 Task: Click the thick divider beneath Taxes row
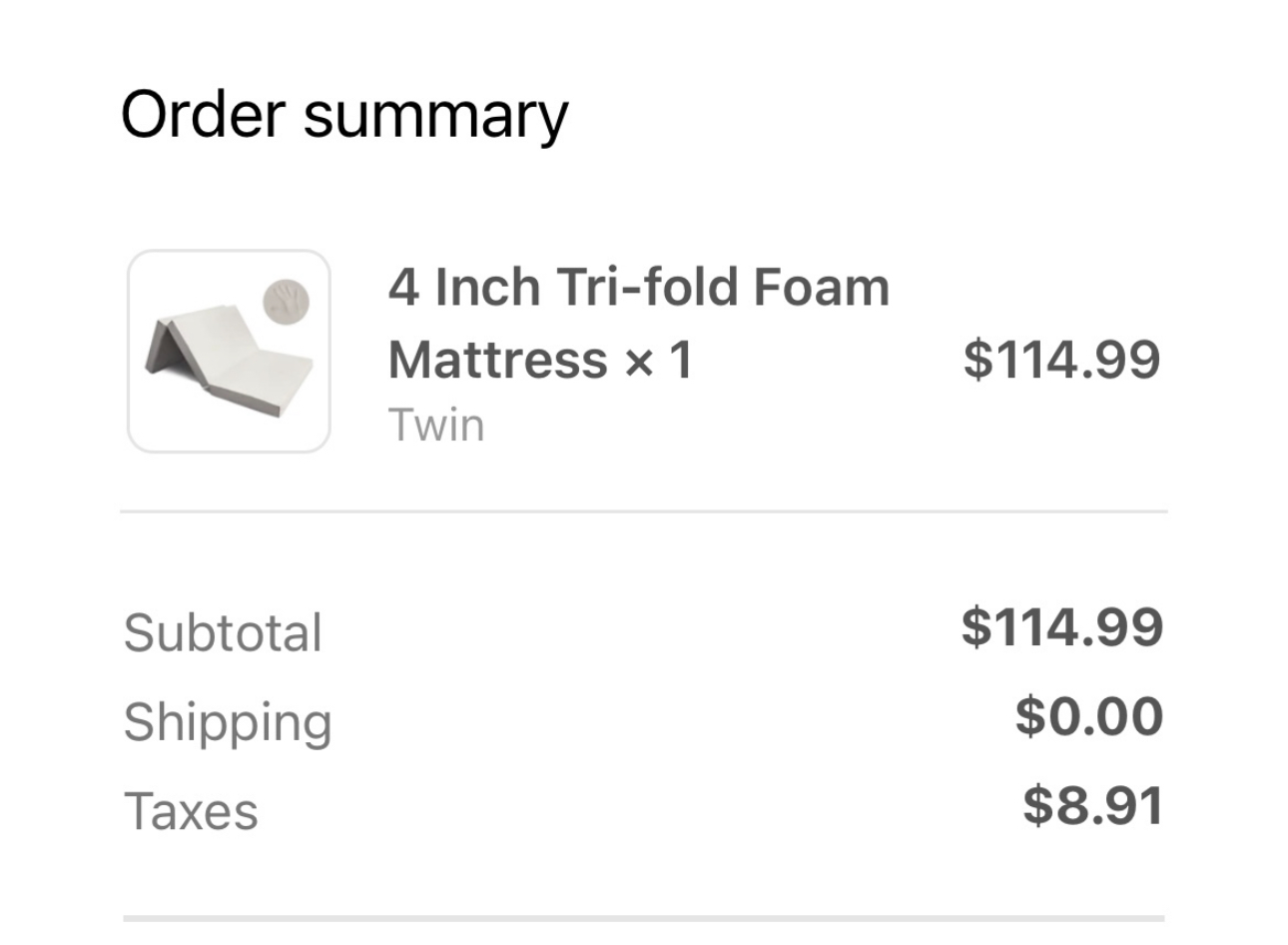[x=643, y=917]
